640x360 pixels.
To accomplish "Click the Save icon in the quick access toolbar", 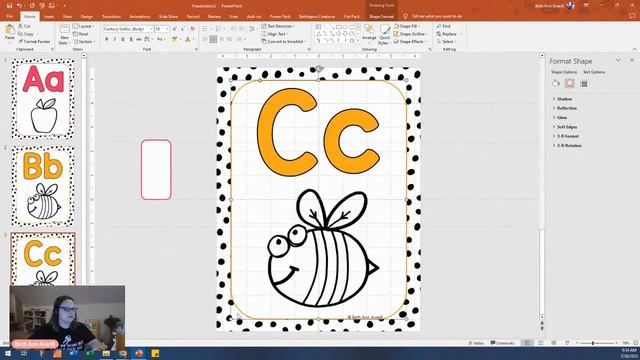I will tap(9, 6).
